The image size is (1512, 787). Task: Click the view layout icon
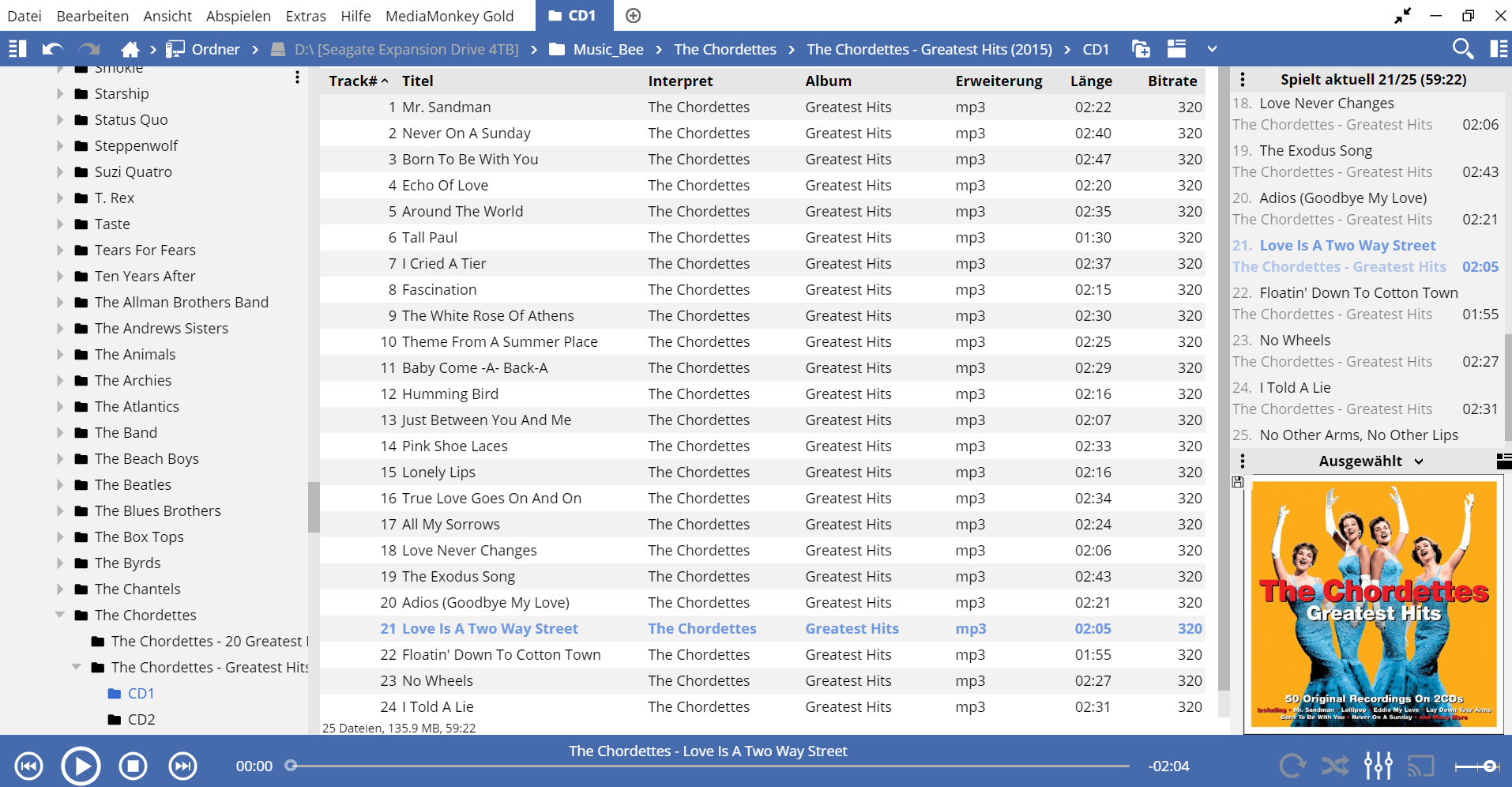(1176, 49)
